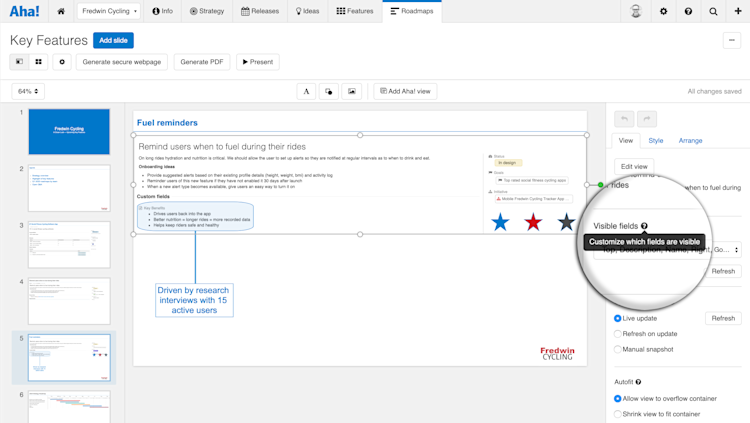Image resolution: width=750 pixels, height=423 pixels.
Task: Select slide 2 thumbnail
Action: coord(69,188)
